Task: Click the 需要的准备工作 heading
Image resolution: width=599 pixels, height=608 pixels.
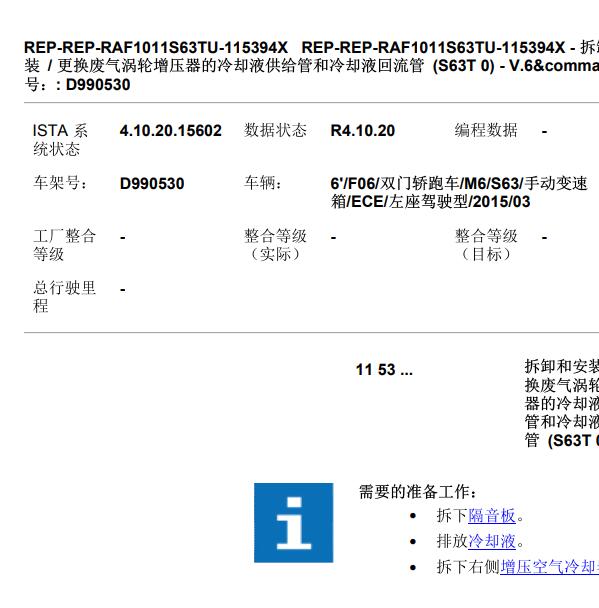Action: point(418,492)
